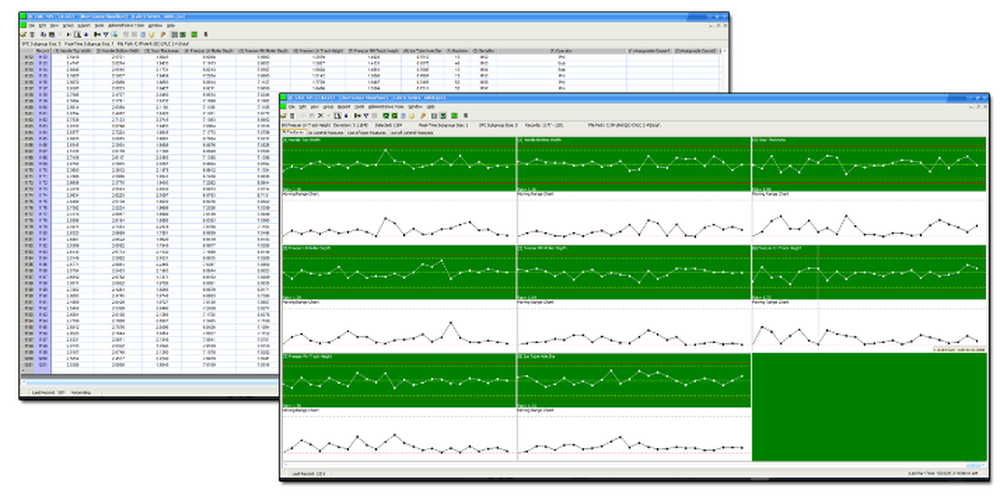Click the yellow shield icon in the front toolbar

tap(411, 116)
